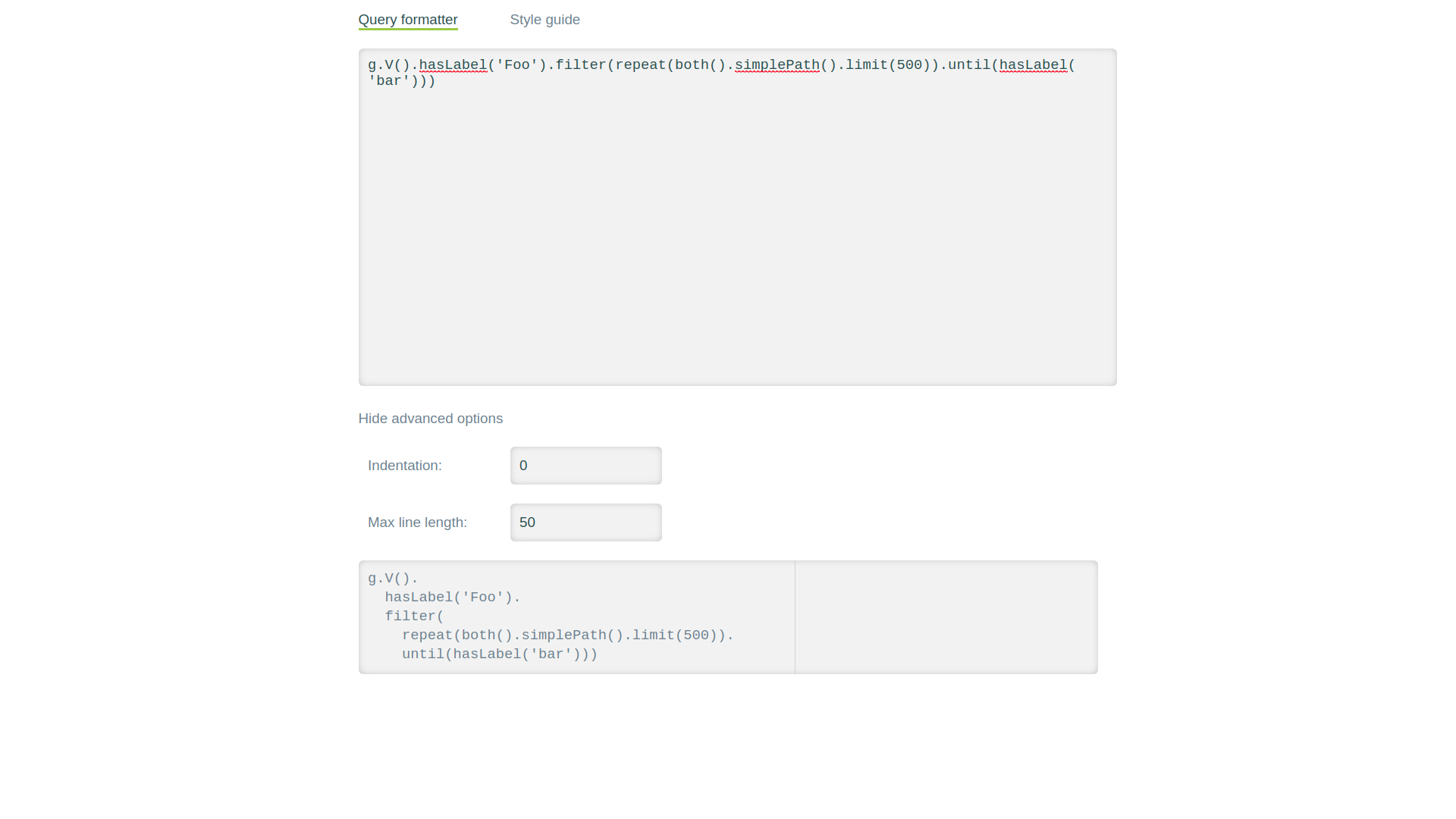Click the output line filter(
The height and width of the screenshot is (819, 1456).
[414, 617]
